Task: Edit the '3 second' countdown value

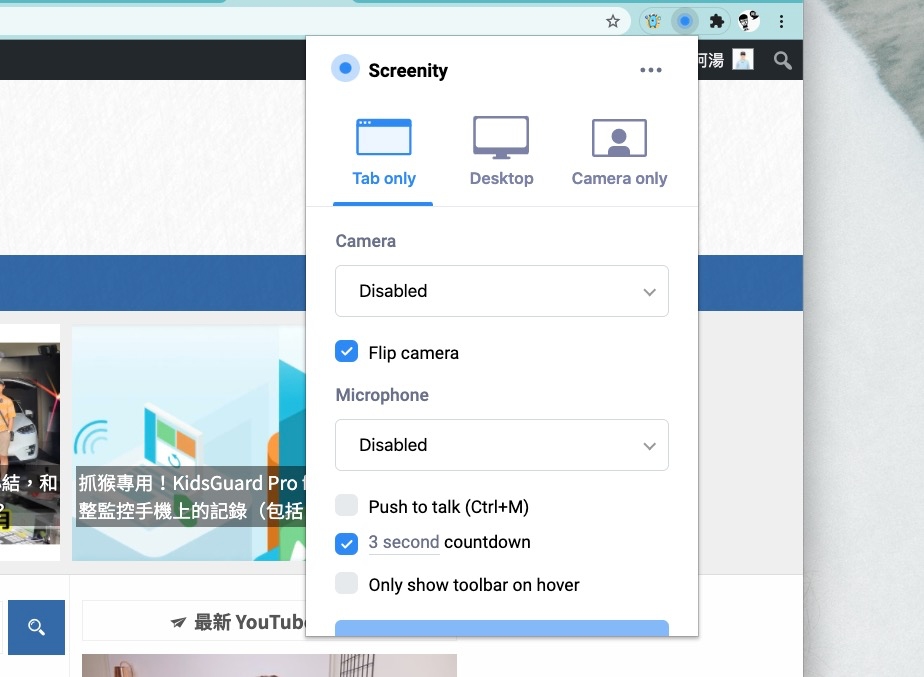Action: (x=404, y=542)
